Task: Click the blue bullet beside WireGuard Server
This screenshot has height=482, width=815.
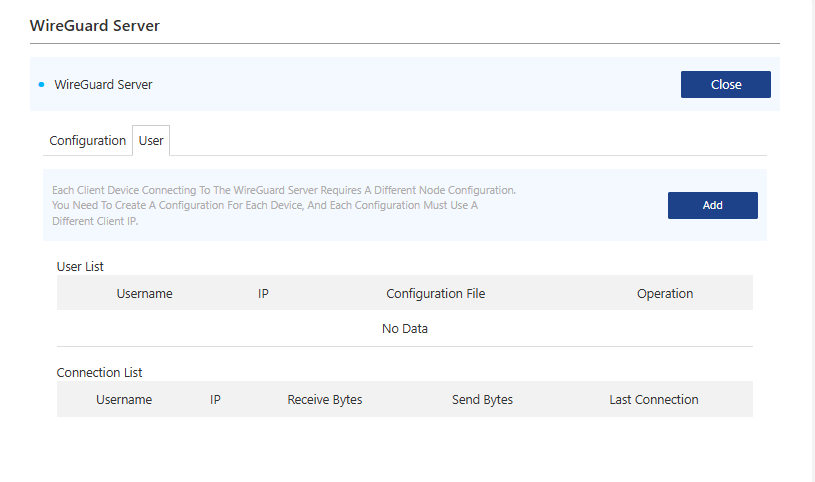Action: point(41,85)
